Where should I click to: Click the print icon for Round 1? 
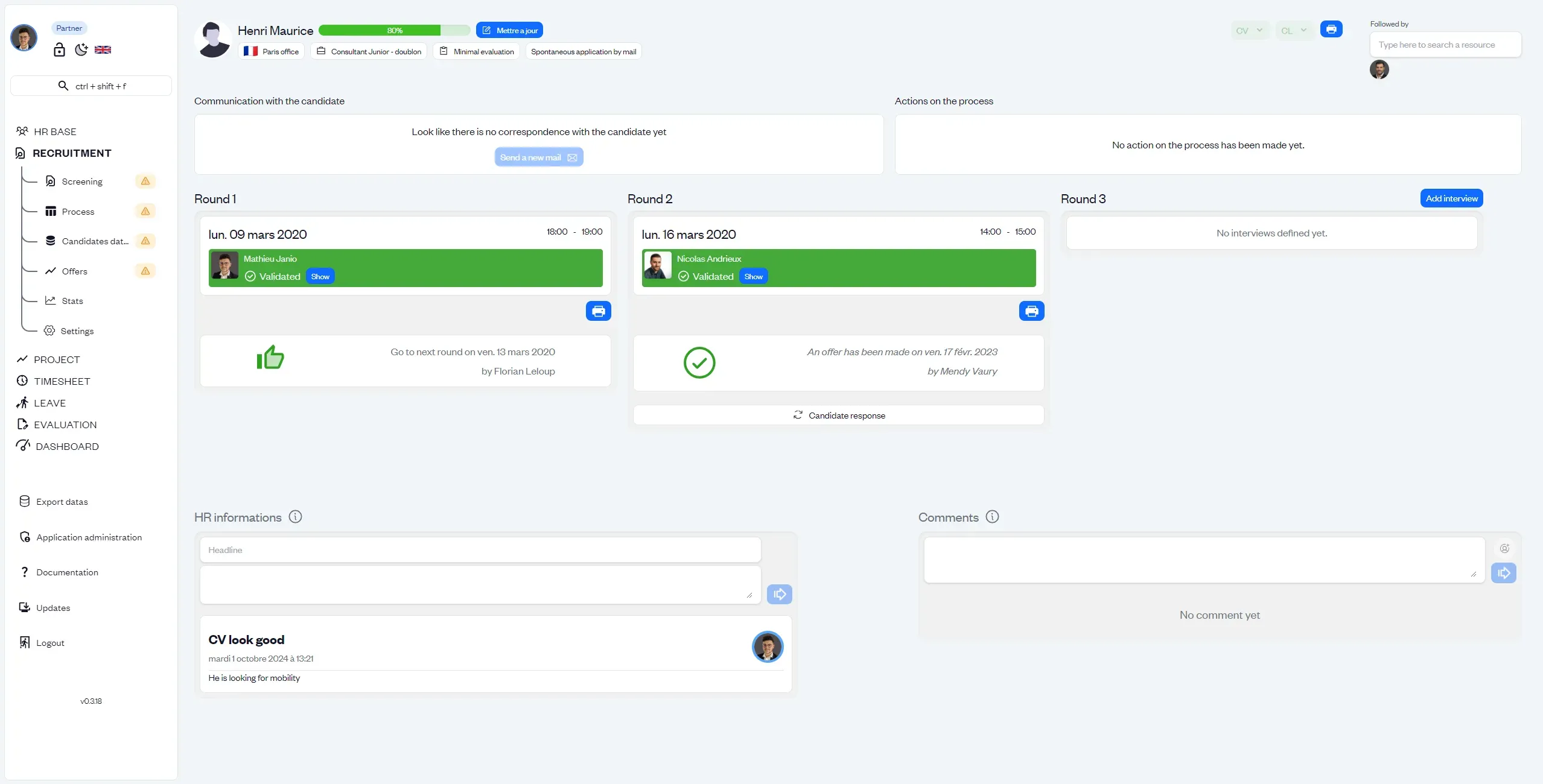[598, 311]
